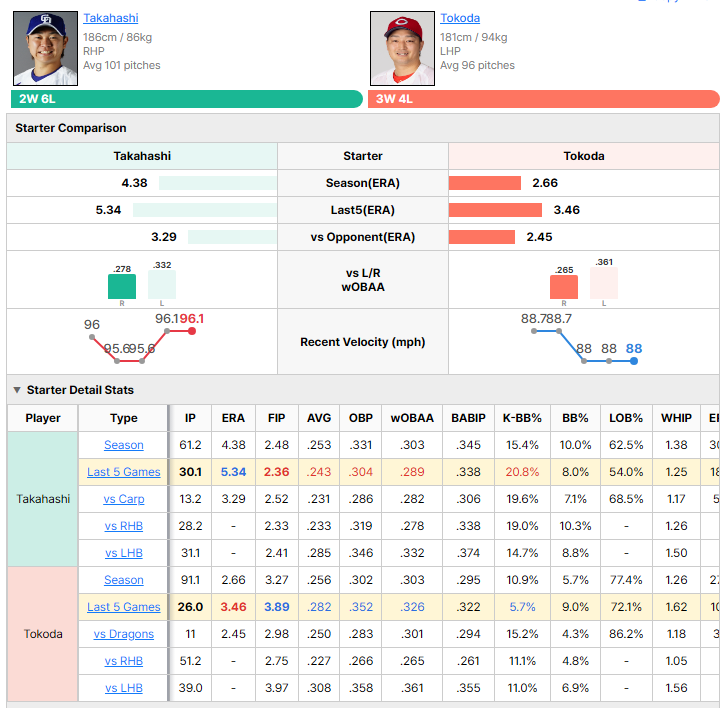Click the wOBAA column header
Viewport: 726px width, 708px height.
(412, 418)
